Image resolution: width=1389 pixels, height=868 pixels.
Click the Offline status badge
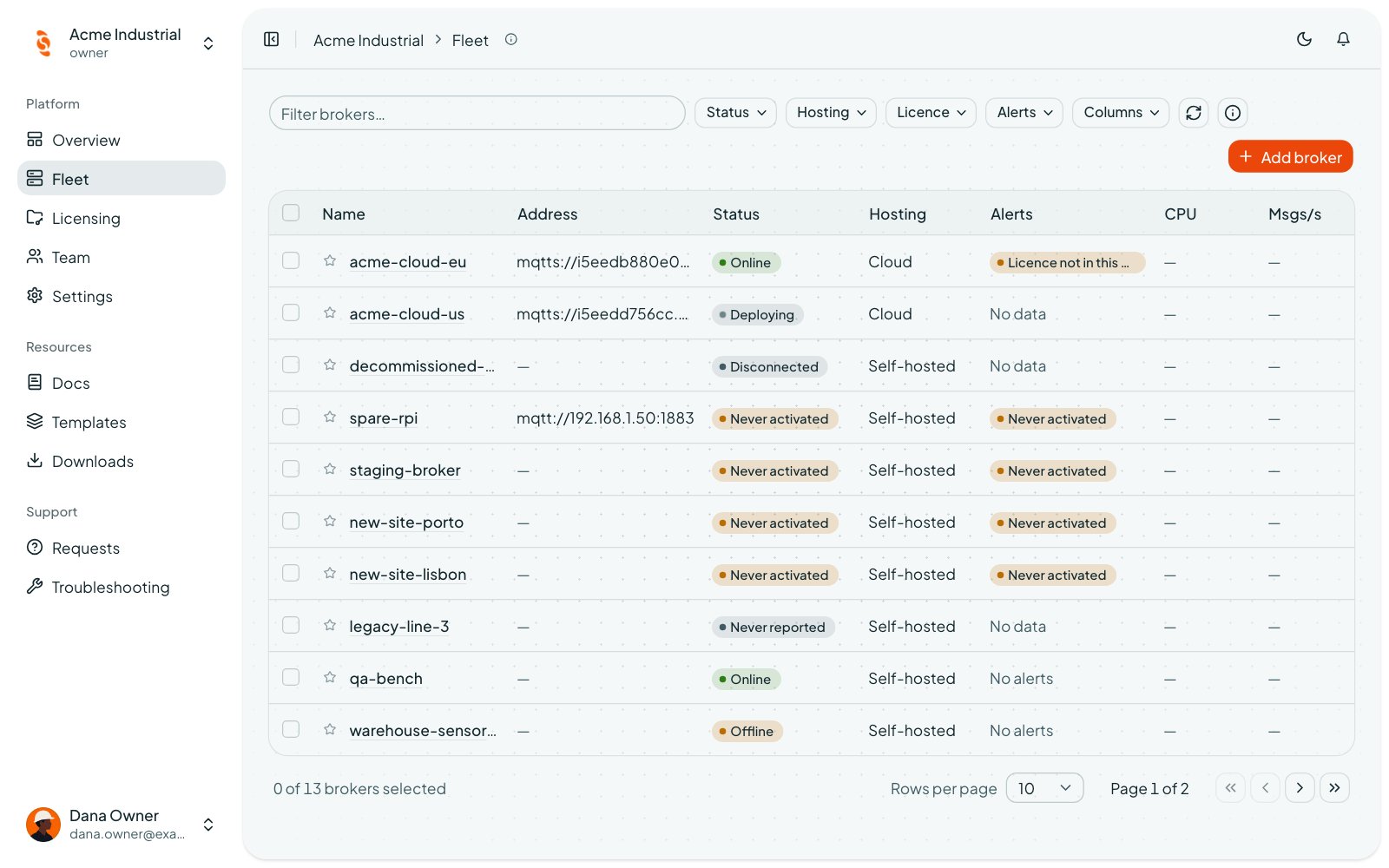[x=747, y=731]
